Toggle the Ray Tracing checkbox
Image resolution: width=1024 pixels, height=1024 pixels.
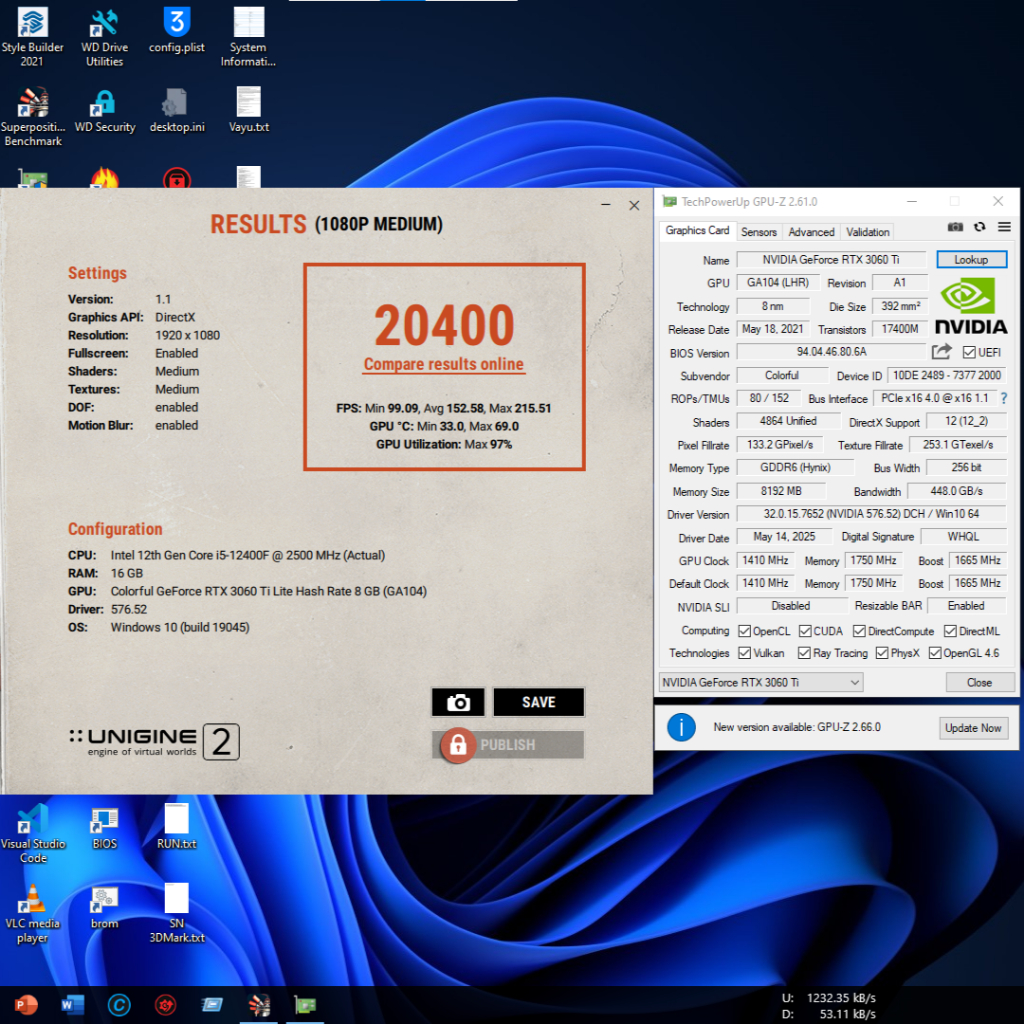(805, 653)
